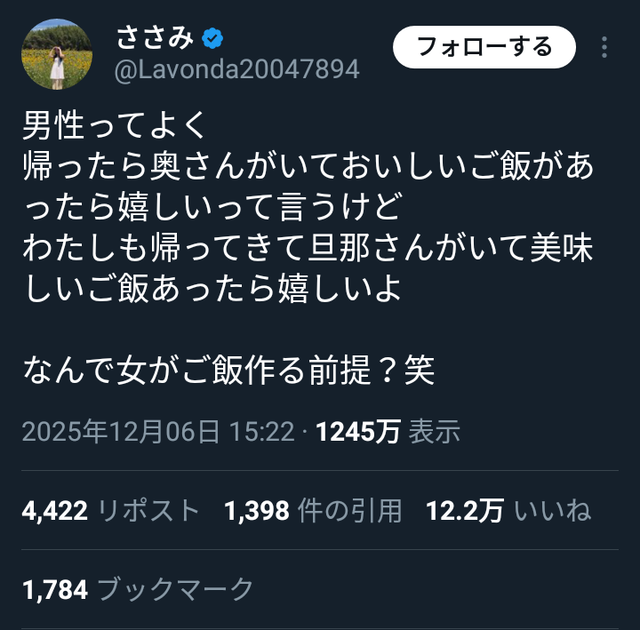Click the 件の引用 label text

[x=350, y=510]
